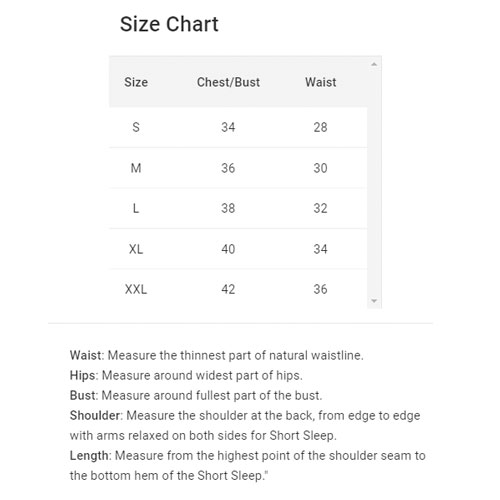Click the scrollbar down arrow
The height and width of the screenshot is (500, 500).
tap(374, 301)
